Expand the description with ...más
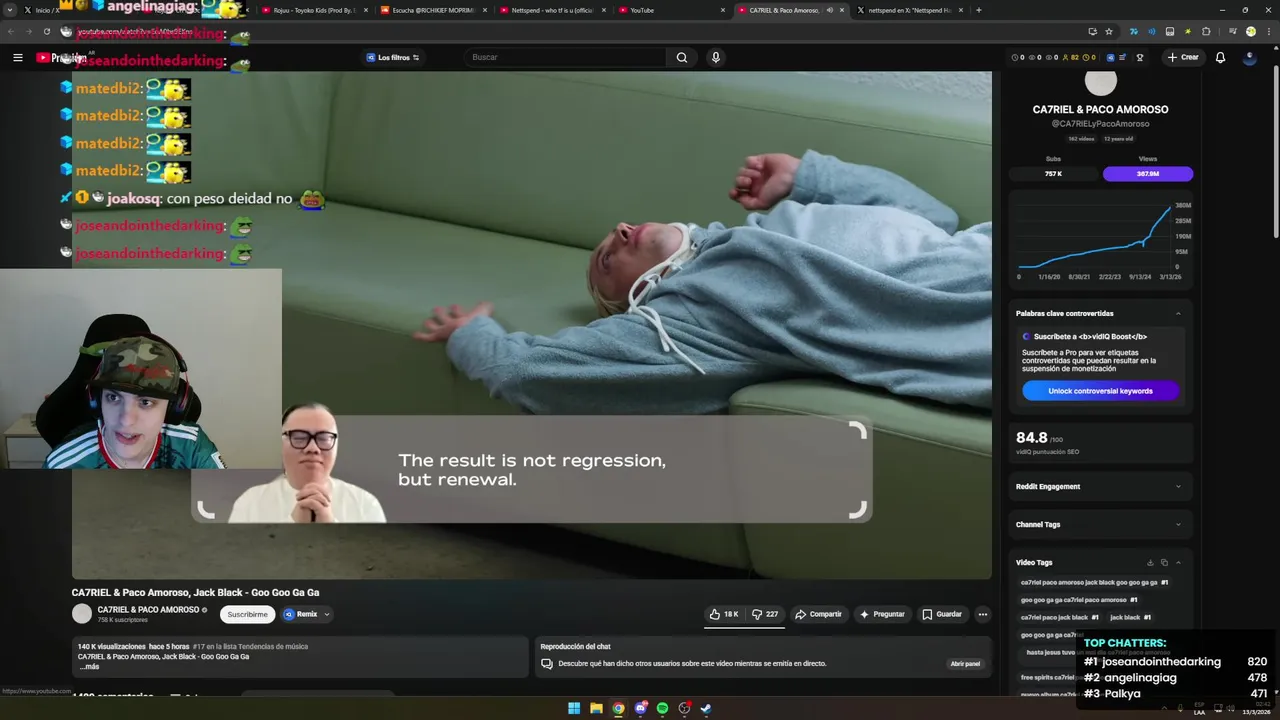 pyautogui.click(x=89, y=667)
